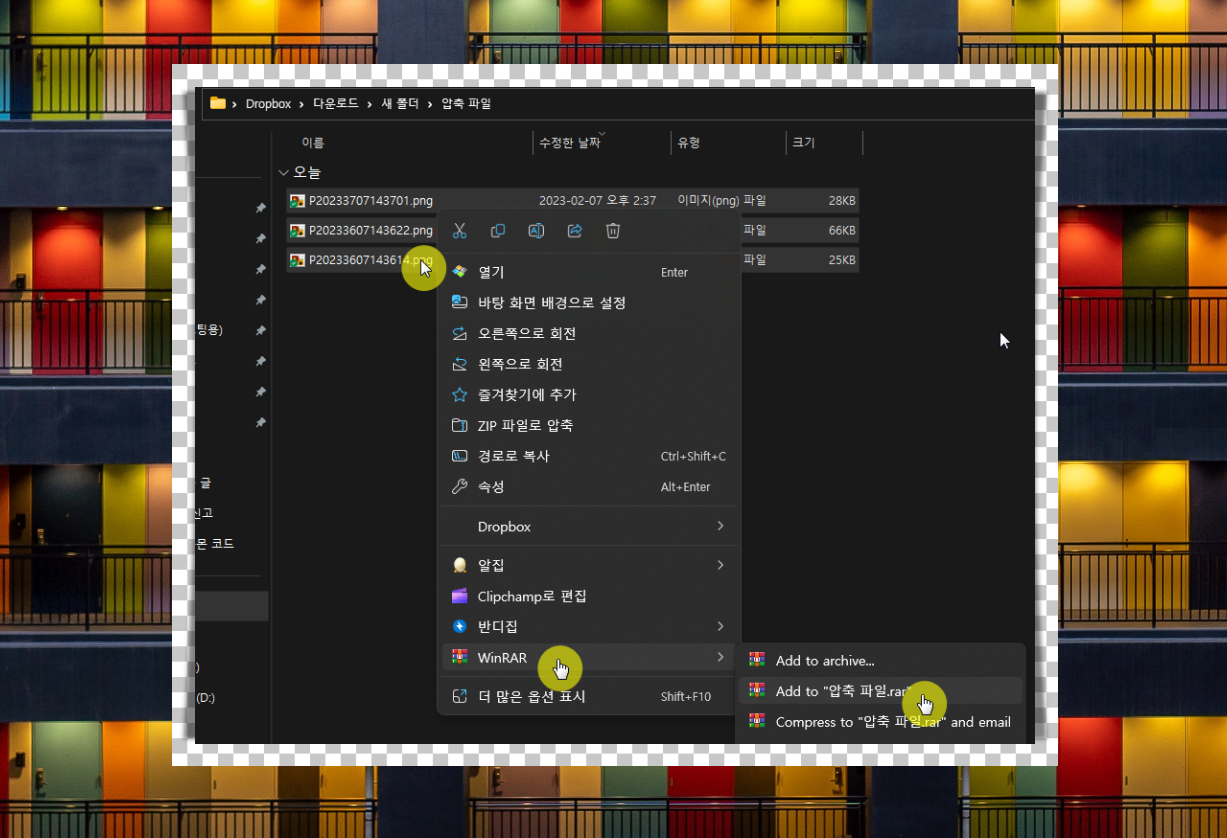1227x838 pixels.
Task: Choose 바탕 화면 배경으로 설정
Action: 589,302
